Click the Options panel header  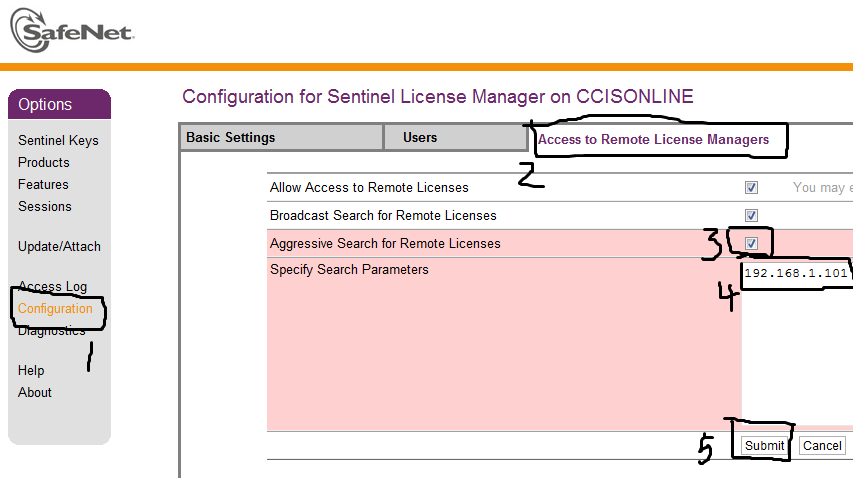point(59,104)
